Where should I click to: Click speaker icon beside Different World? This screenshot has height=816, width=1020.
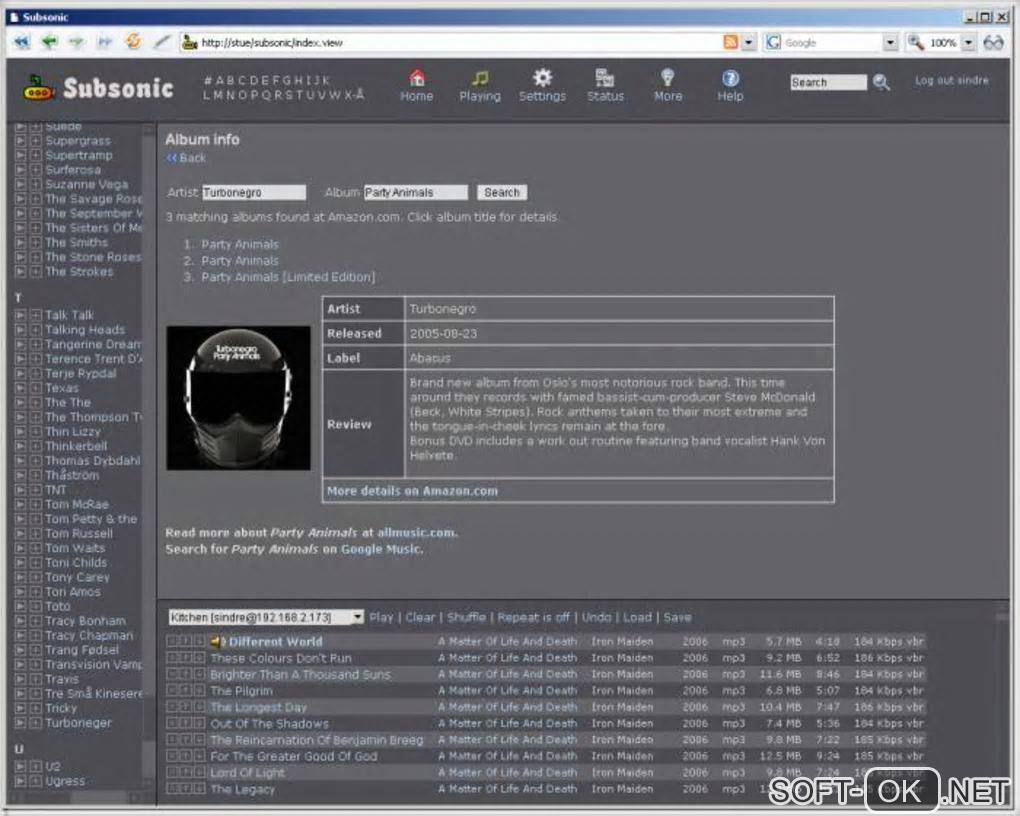click(217, 642)
